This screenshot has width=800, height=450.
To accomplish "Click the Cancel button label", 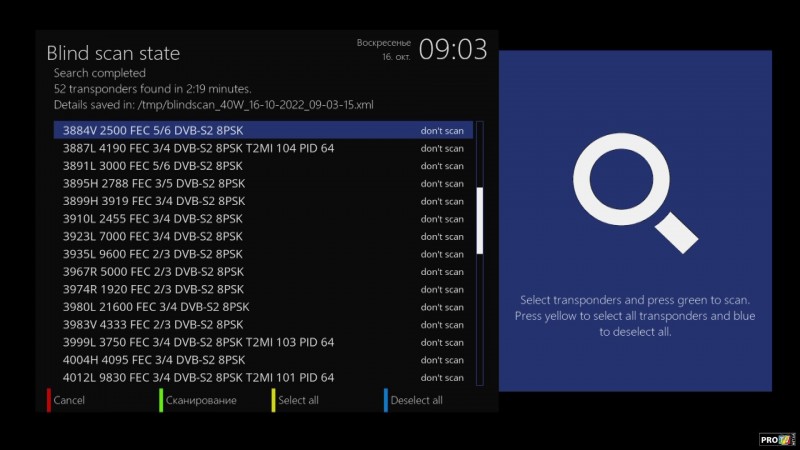I will pos(69,400).
